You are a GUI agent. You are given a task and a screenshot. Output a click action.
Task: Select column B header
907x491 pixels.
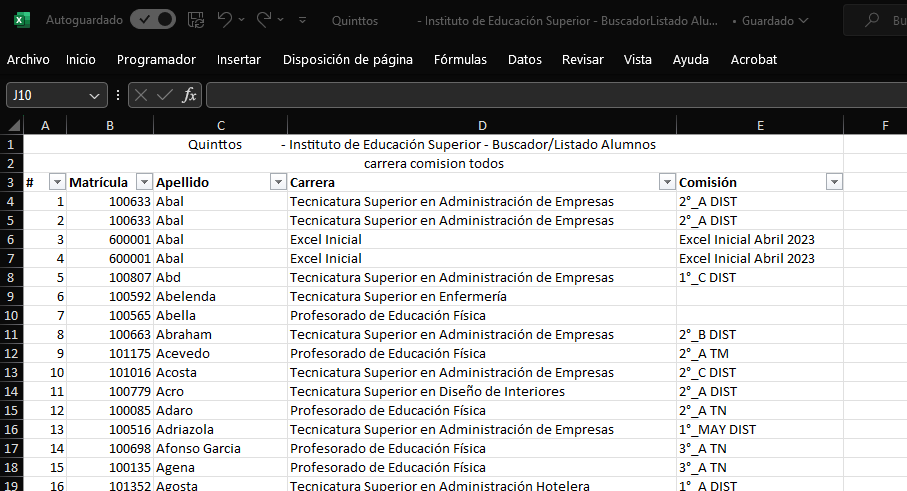110,125
